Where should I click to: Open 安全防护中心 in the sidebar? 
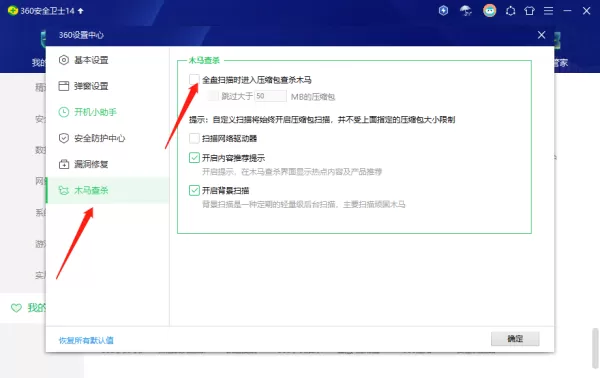107,138
